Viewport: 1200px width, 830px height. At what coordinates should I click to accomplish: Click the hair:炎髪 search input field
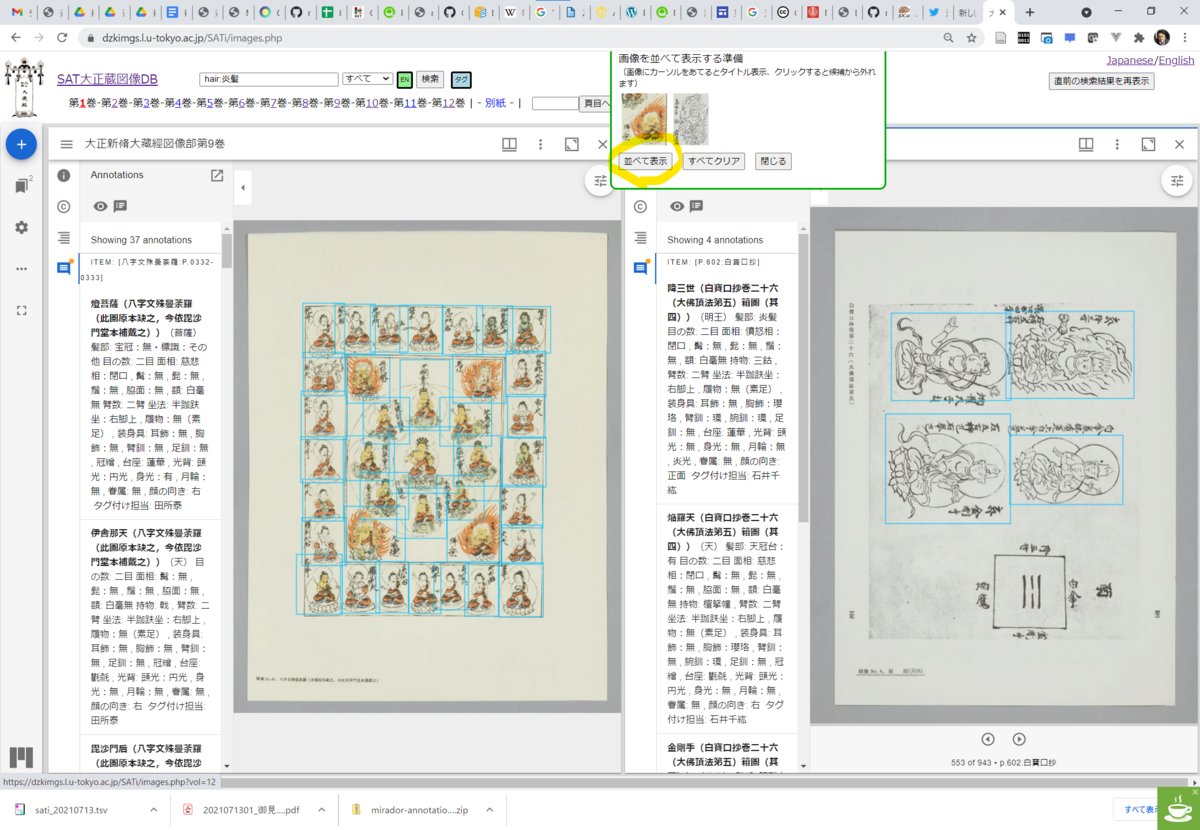tap(268, 79)
